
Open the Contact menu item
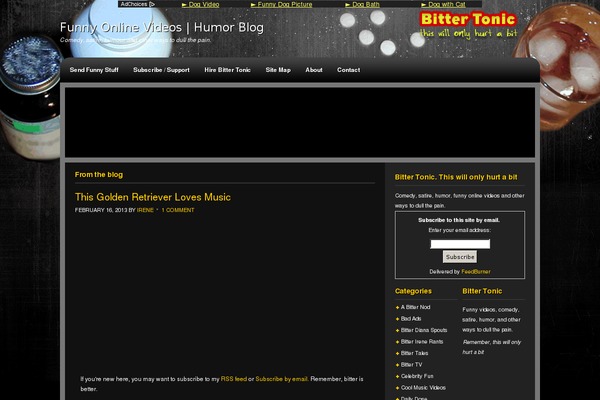348,70
